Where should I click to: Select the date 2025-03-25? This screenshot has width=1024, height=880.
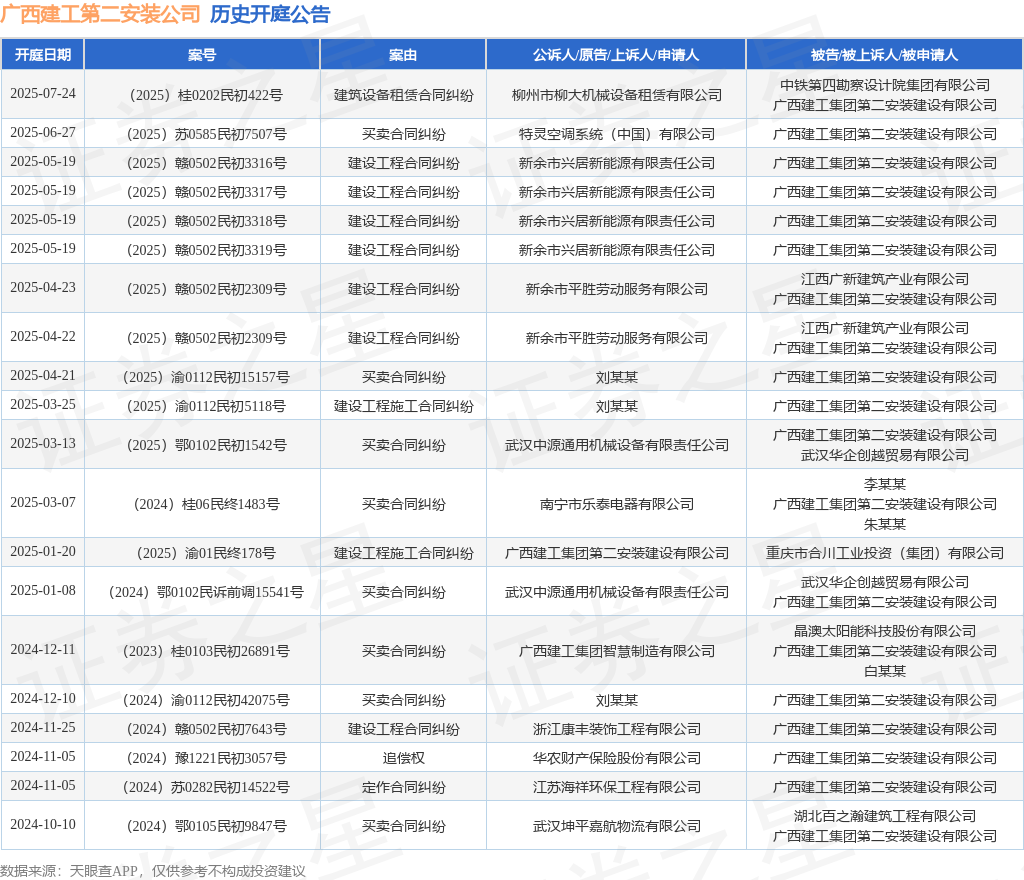pos(43,405)
